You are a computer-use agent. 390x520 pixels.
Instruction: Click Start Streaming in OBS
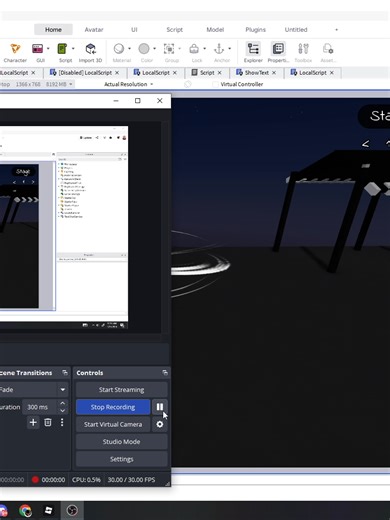point(121,390)
